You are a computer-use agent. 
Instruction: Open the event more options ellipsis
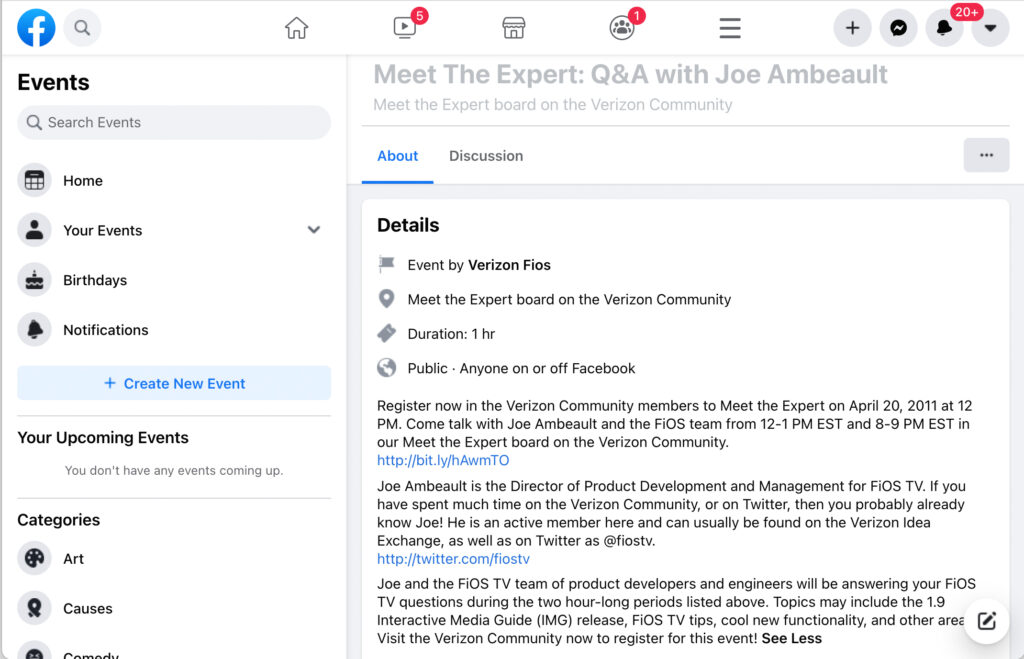click(986, 155)
